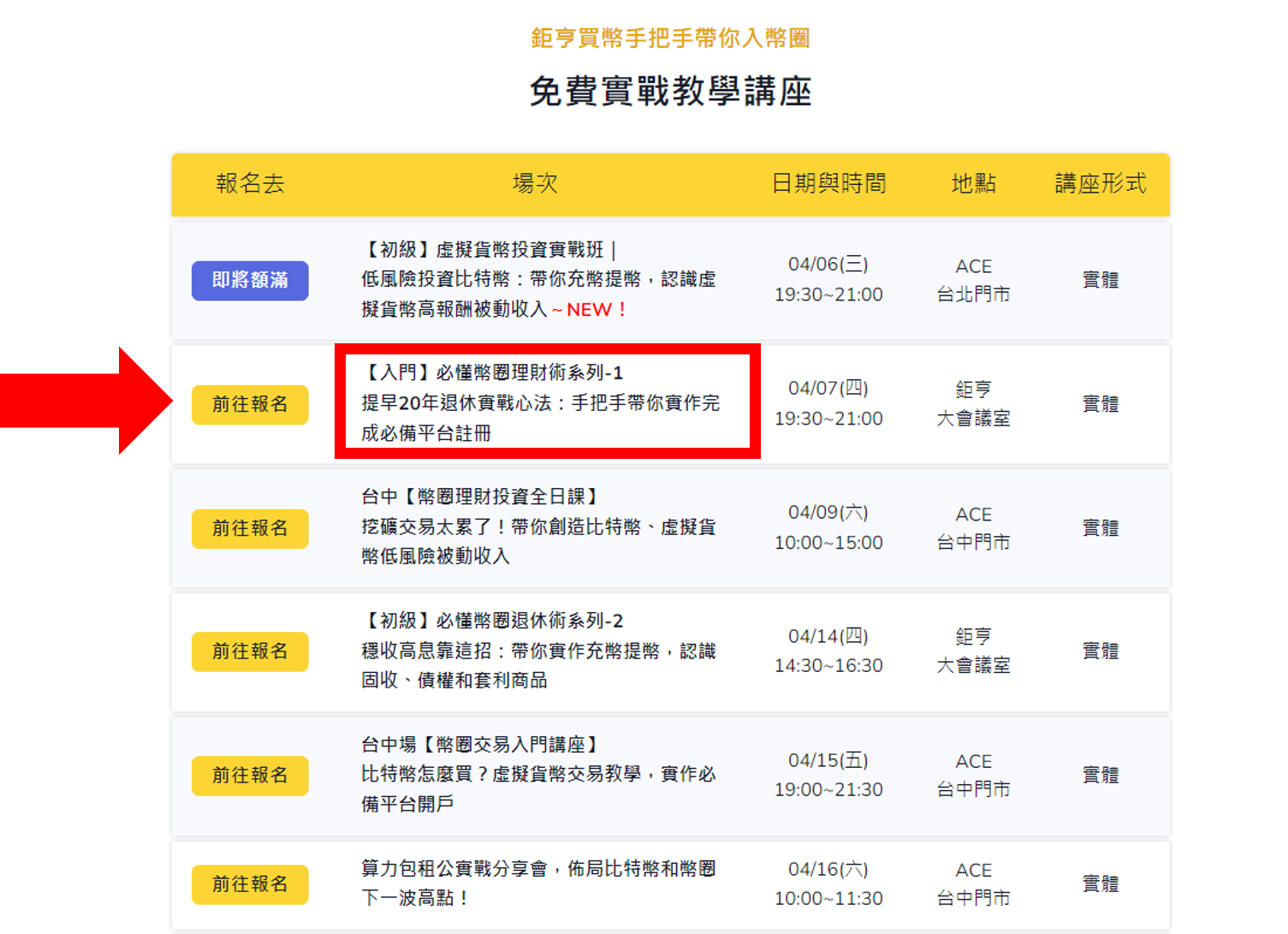Register via 前往報名 for the 04/14 session
The image size is (1288, 934).
[x=250, y=651]
